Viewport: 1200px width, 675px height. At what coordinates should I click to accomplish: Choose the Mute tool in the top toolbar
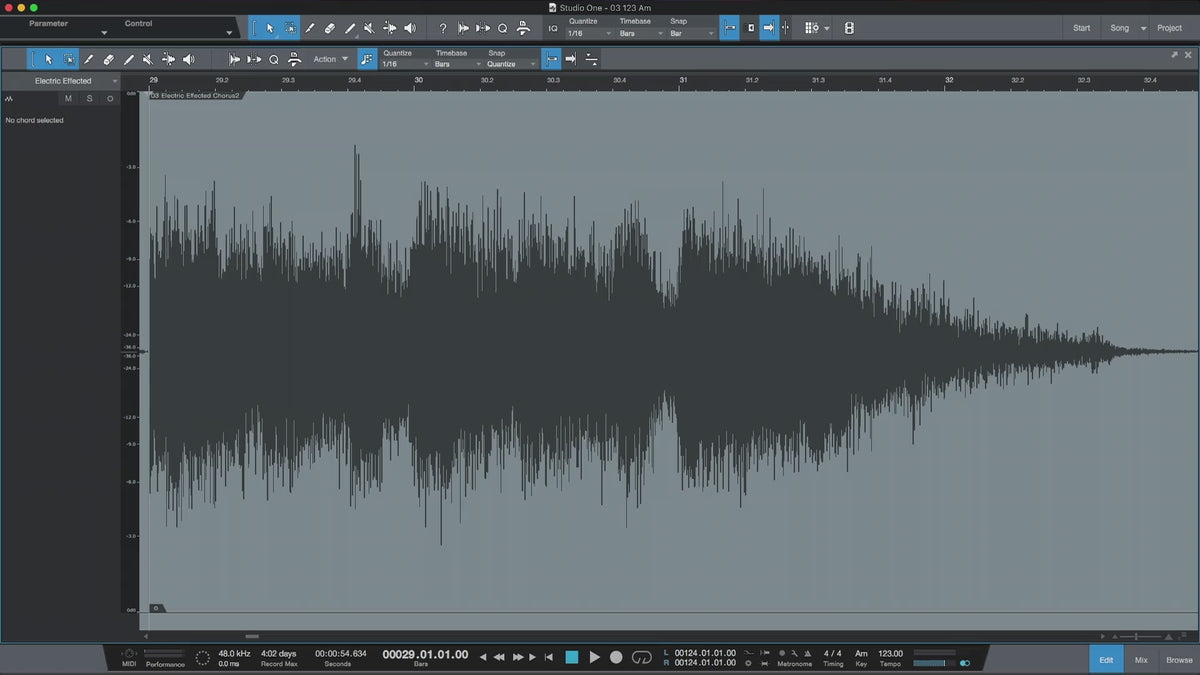pos(369,28)
